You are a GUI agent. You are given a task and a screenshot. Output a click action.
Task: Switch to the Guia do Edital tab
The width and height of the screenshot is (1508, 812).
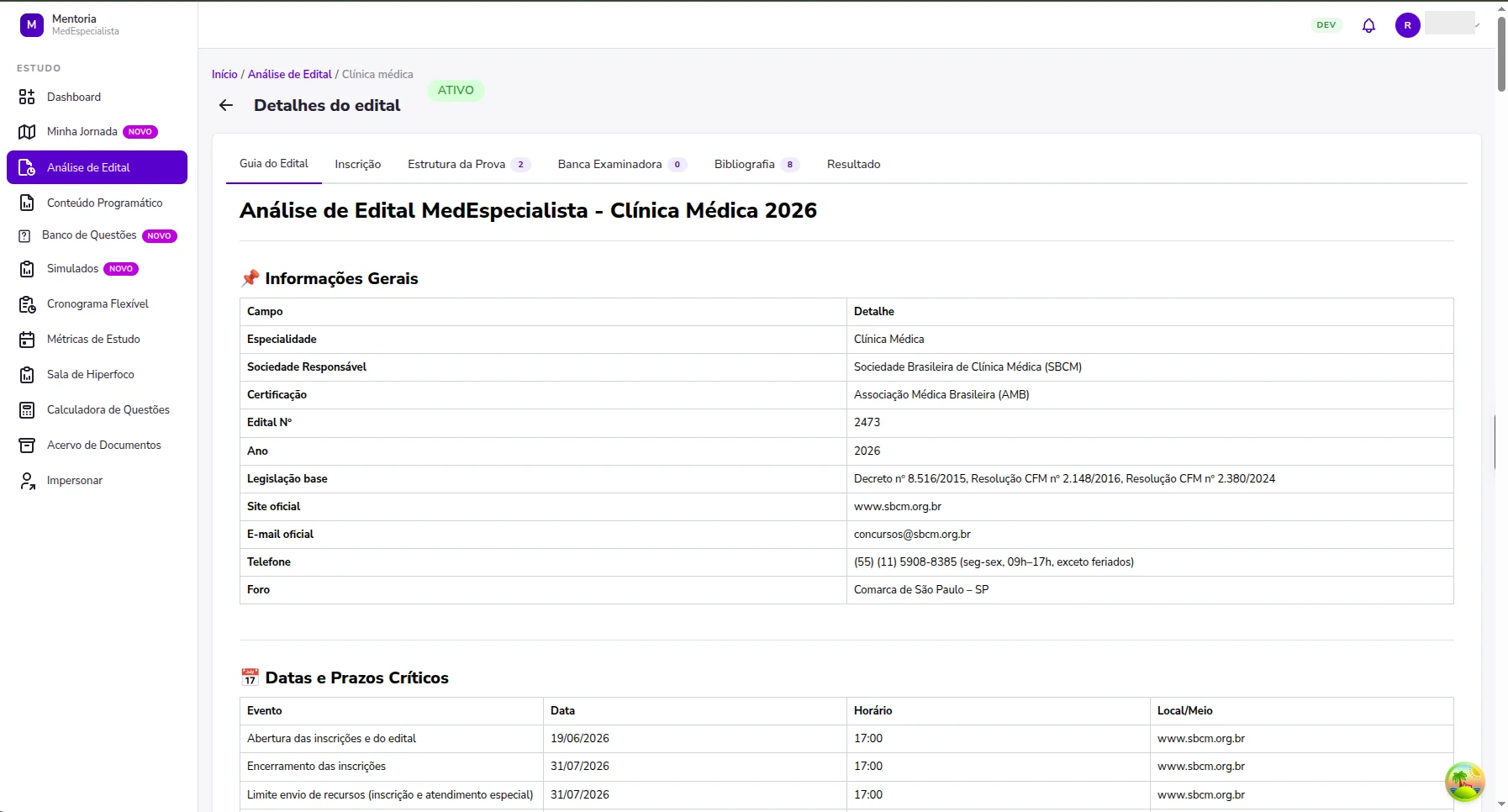click(274, 164)
